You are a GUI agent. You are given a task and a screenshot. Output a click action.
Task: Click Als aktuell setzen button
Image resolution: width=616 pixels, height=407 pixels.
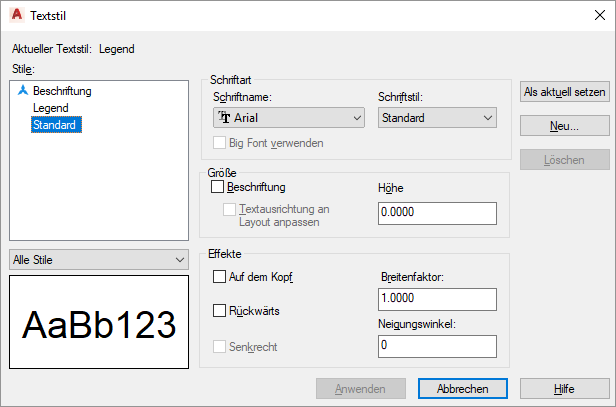[565, 92]
